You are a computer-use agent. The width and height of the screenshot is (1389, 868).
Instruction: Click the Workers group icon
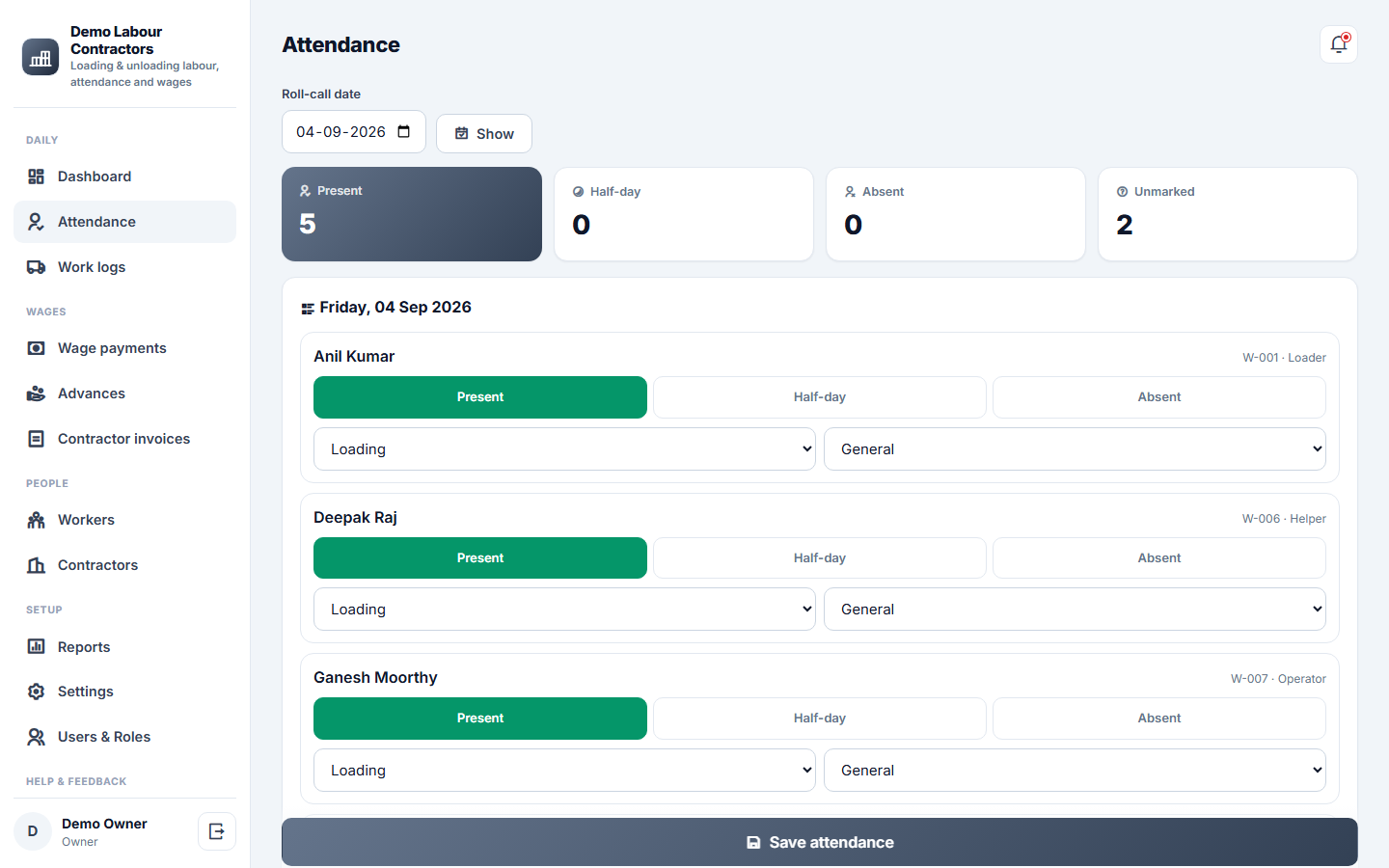(x=36, y=520)
